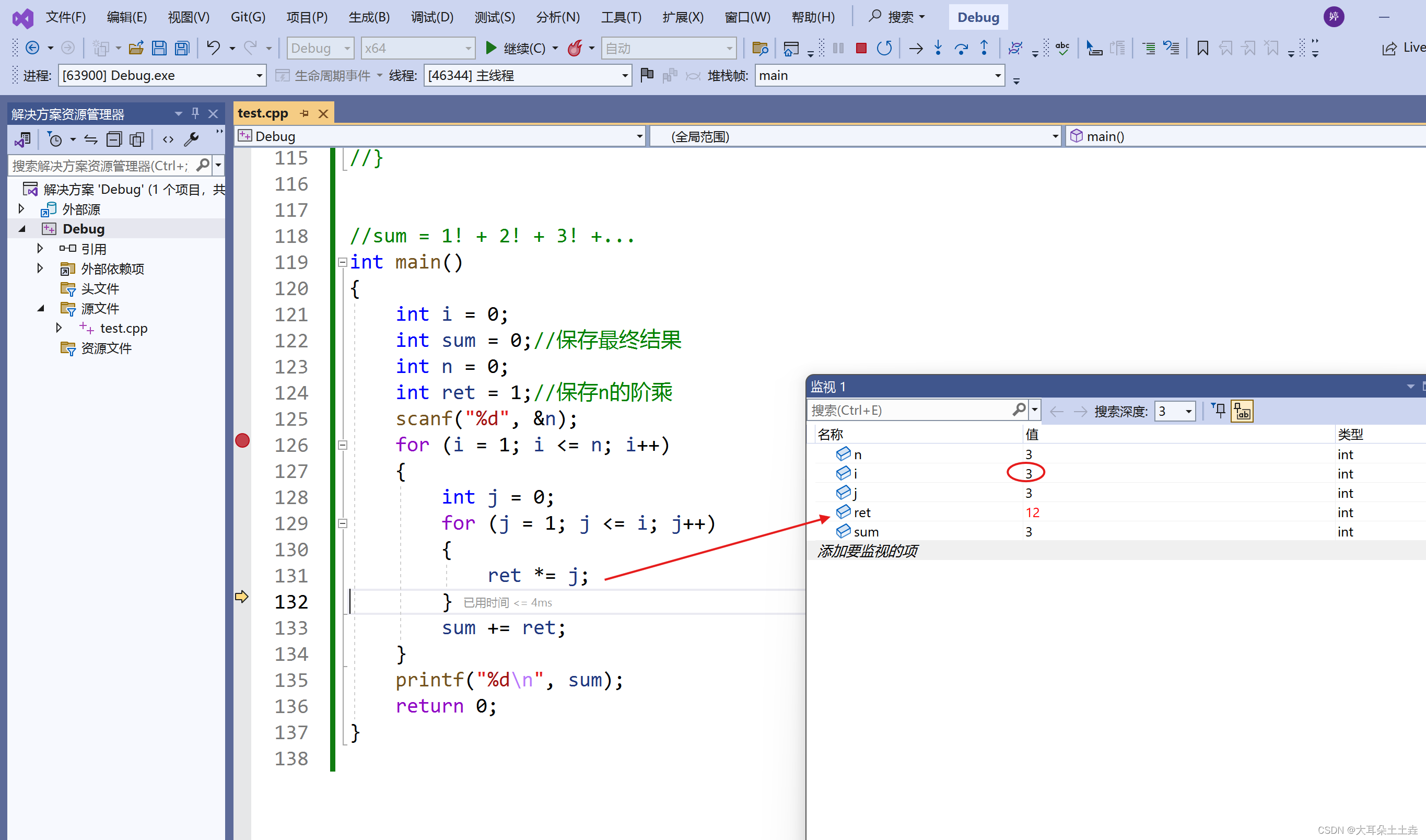The image size is (1426, 840).
Task: Toggle the highlighted ab display-format button in Watch 1
Action: point(1242,411)
